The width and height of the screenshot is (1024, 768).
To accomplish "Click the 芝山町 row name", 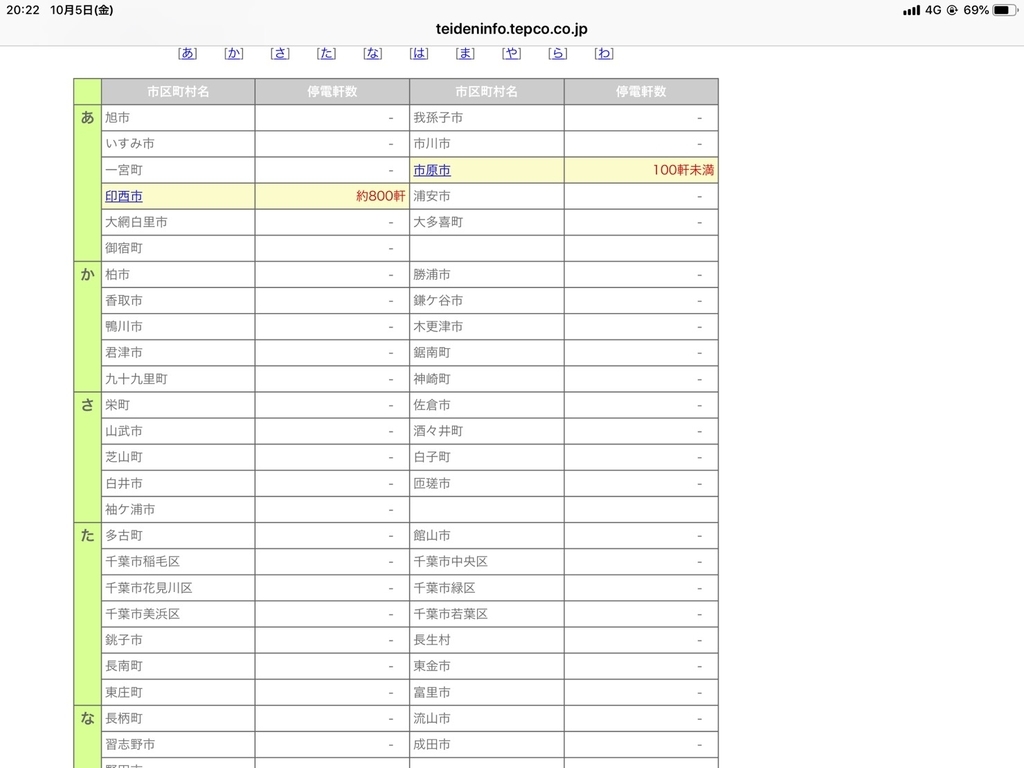I will [123, 457].
